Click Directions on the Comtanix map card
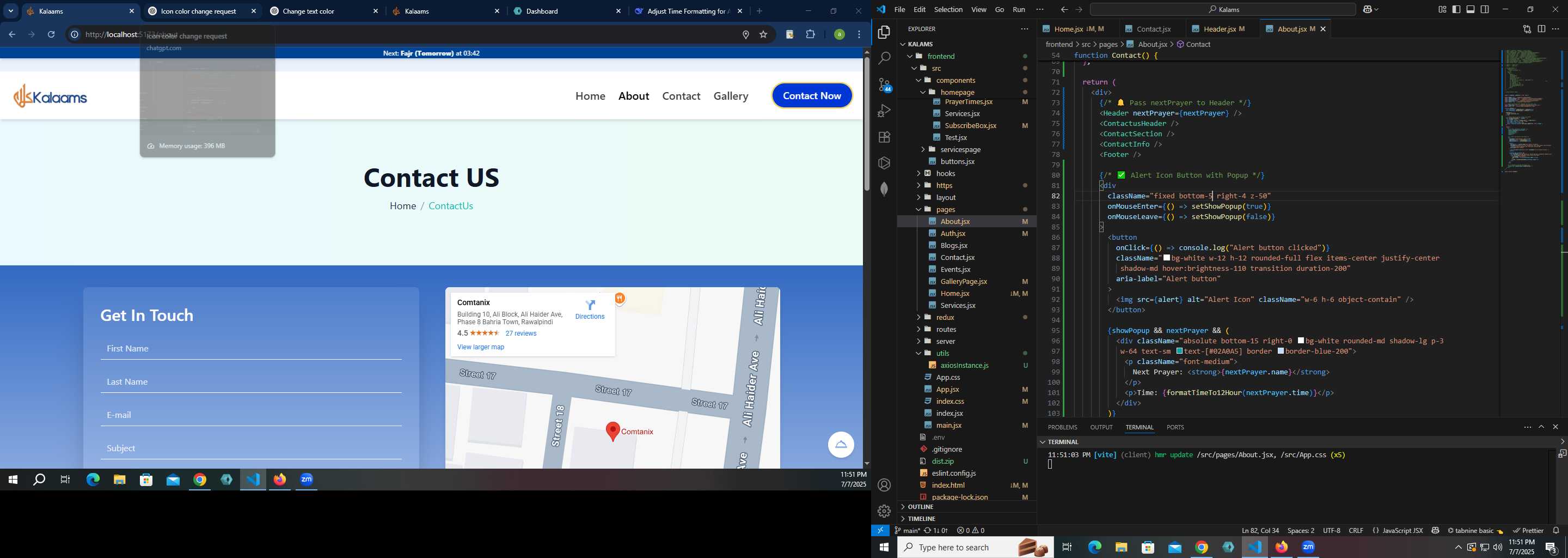 coord(589,310)
